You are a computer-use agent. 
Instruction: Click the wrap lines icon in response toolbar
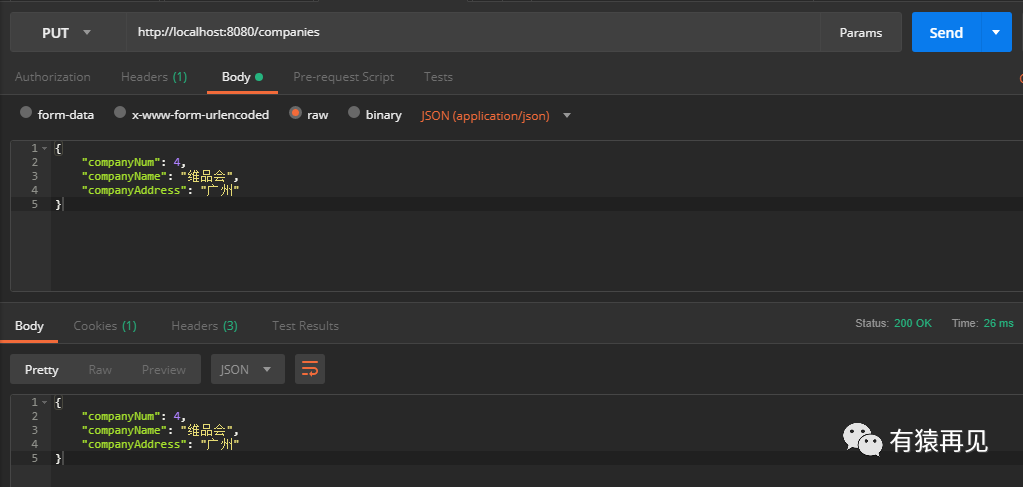tap(310, 369)
